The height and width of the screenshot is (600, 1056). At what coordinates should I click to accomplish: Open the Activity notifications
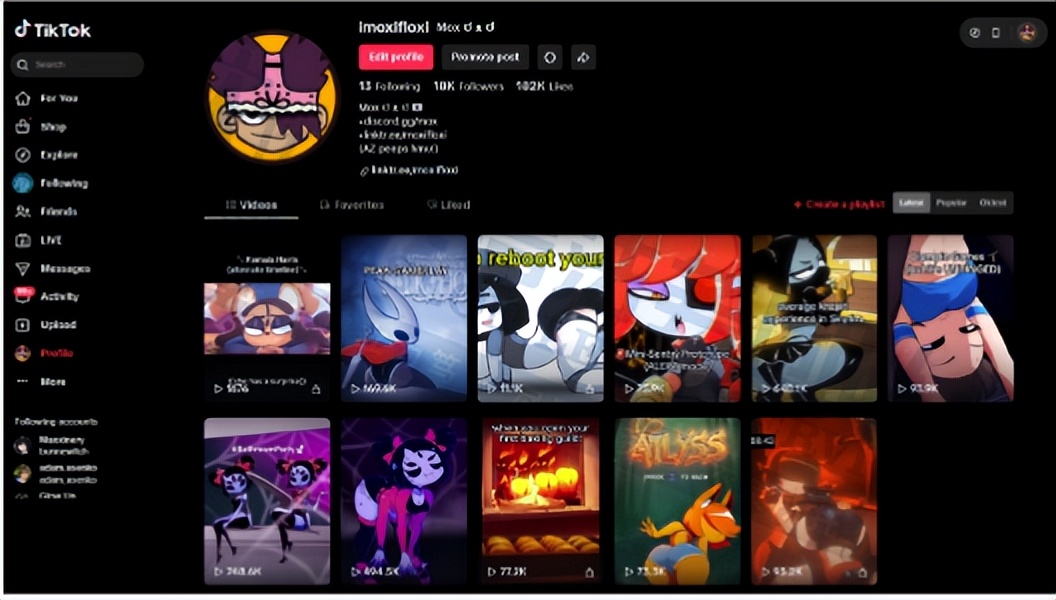coord(58,297)
